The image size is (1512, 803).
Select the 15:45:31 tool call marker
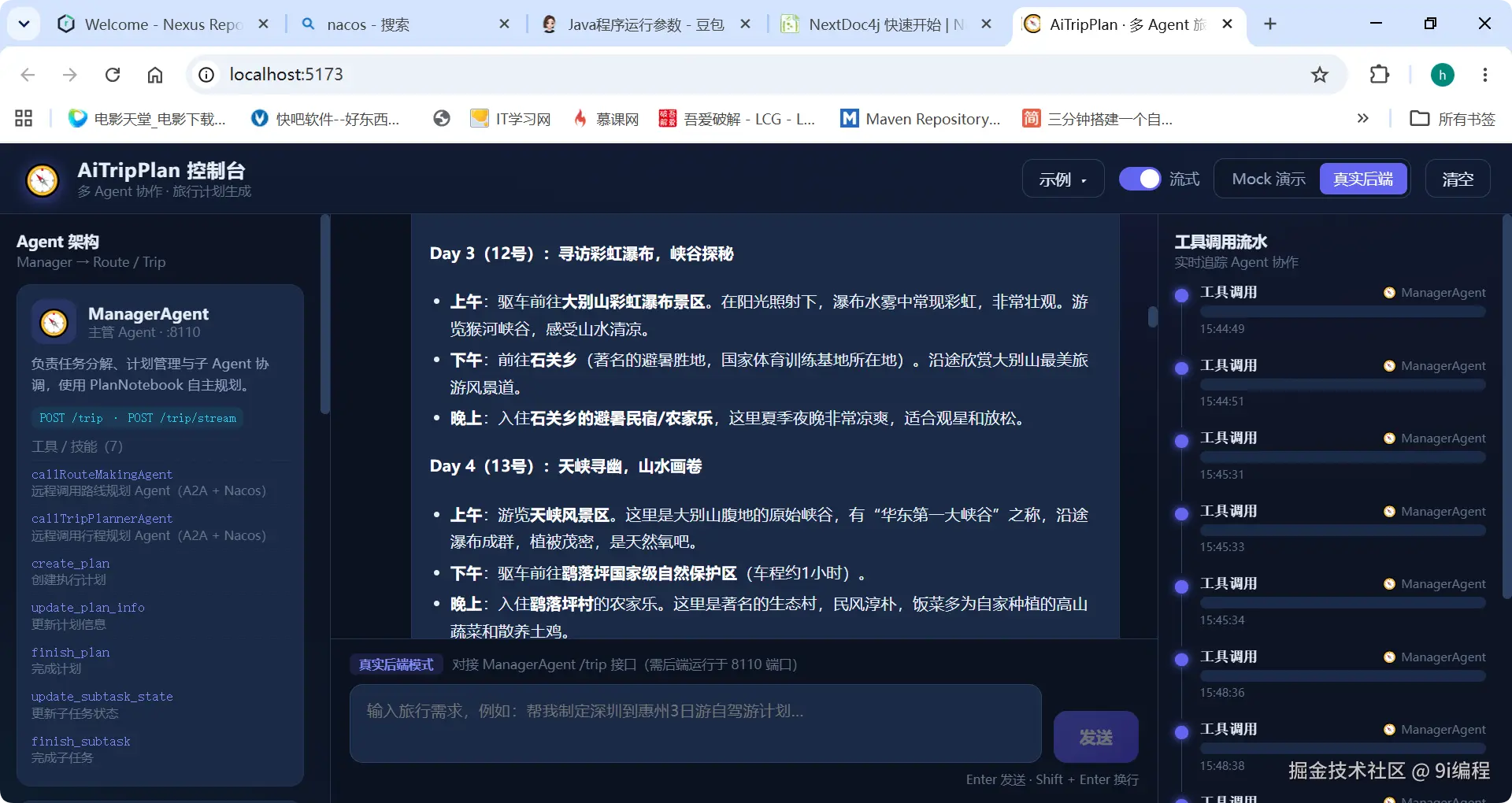pos(1181,442)
